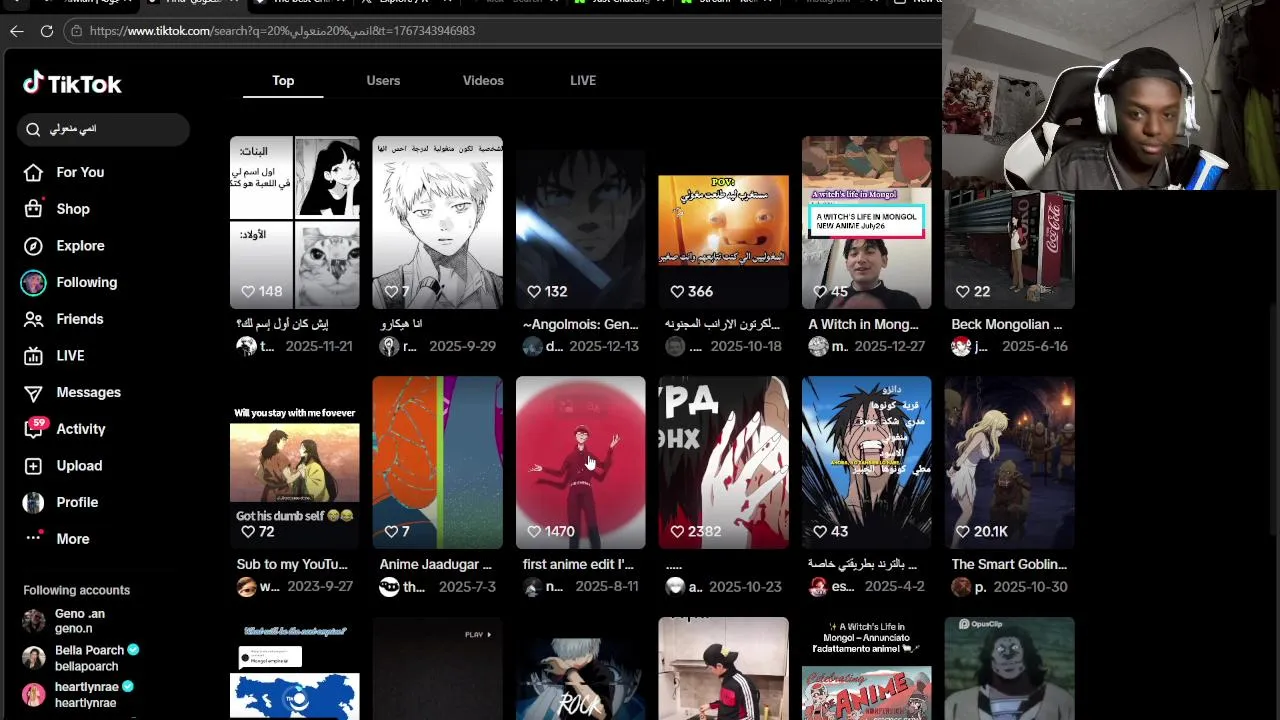Switch to the Videos tab

pyautogui.click(x=483, y=80)
